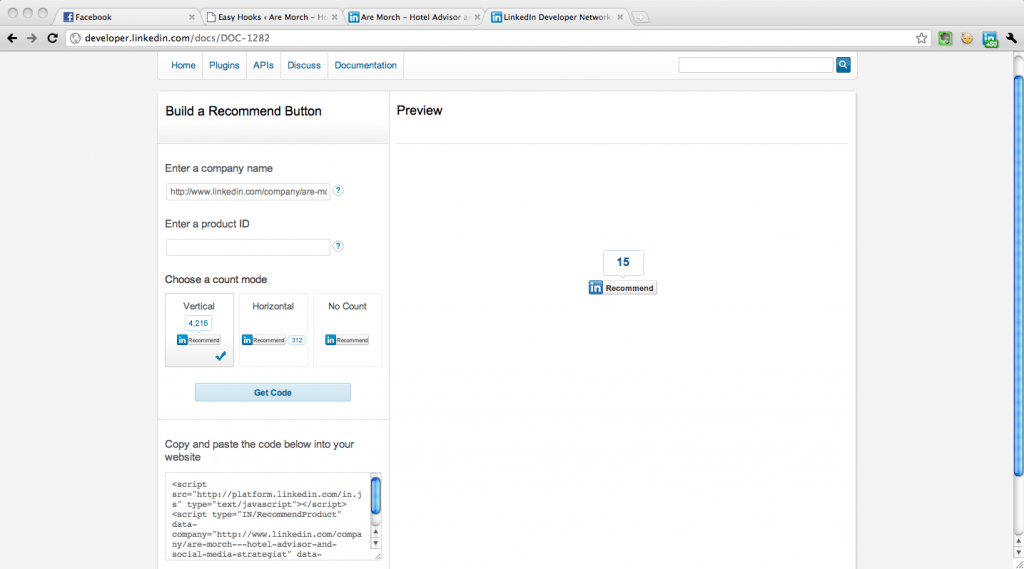Open the Home nav item
The height and width of the screenshot is (569, 1024).
[x=183, y=65]
